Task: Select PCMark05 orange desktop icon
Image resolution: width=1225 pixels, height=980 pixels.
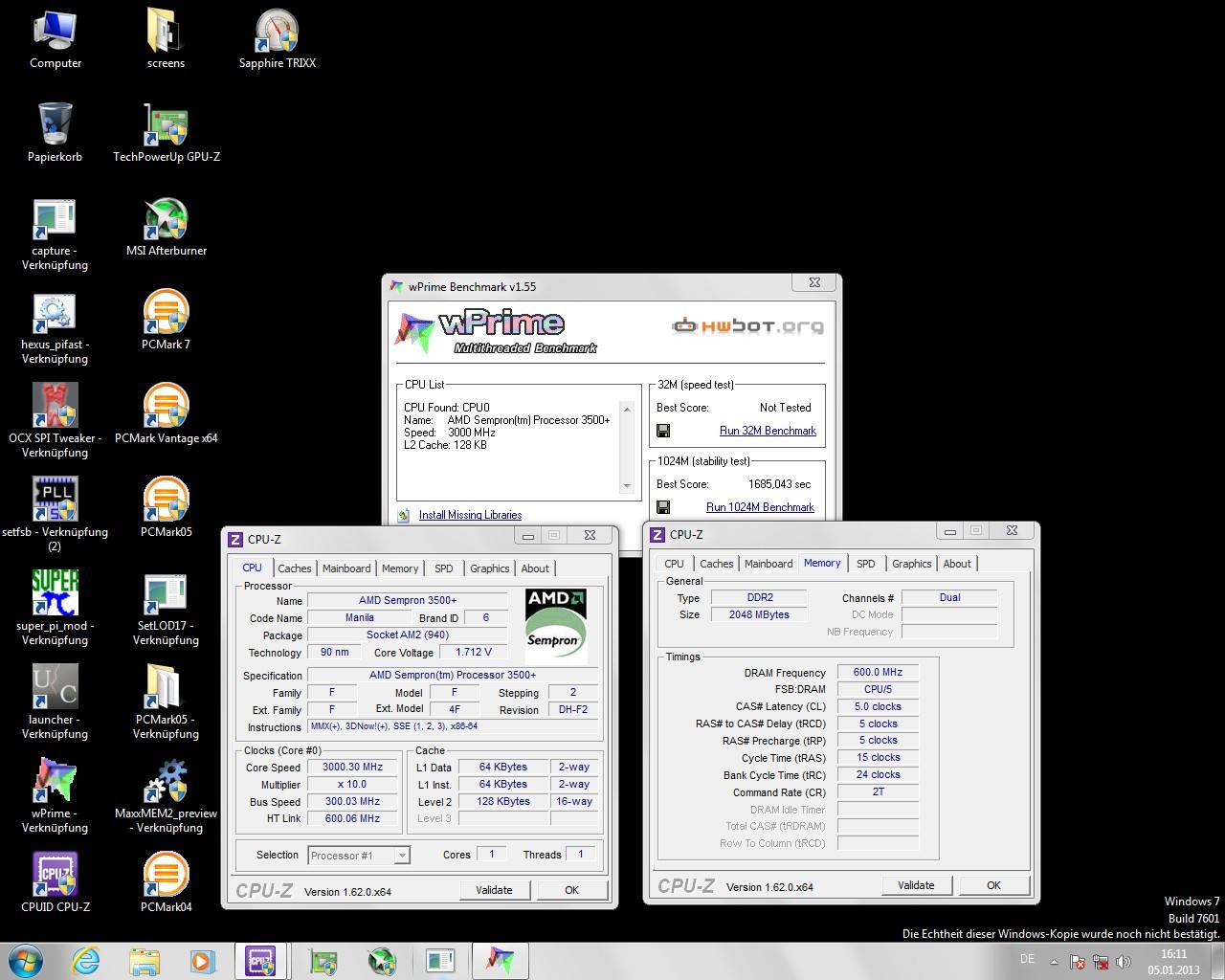Action: coord(166,508)
